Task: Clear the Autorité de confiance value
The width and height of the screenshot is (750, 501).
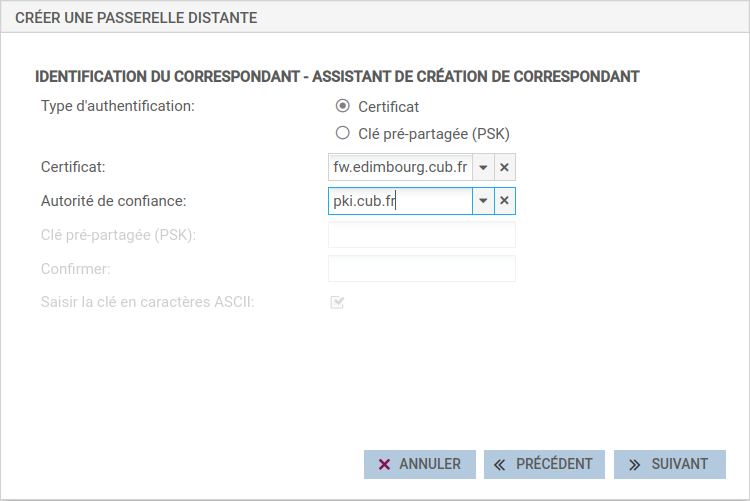Action: (505, 201)
